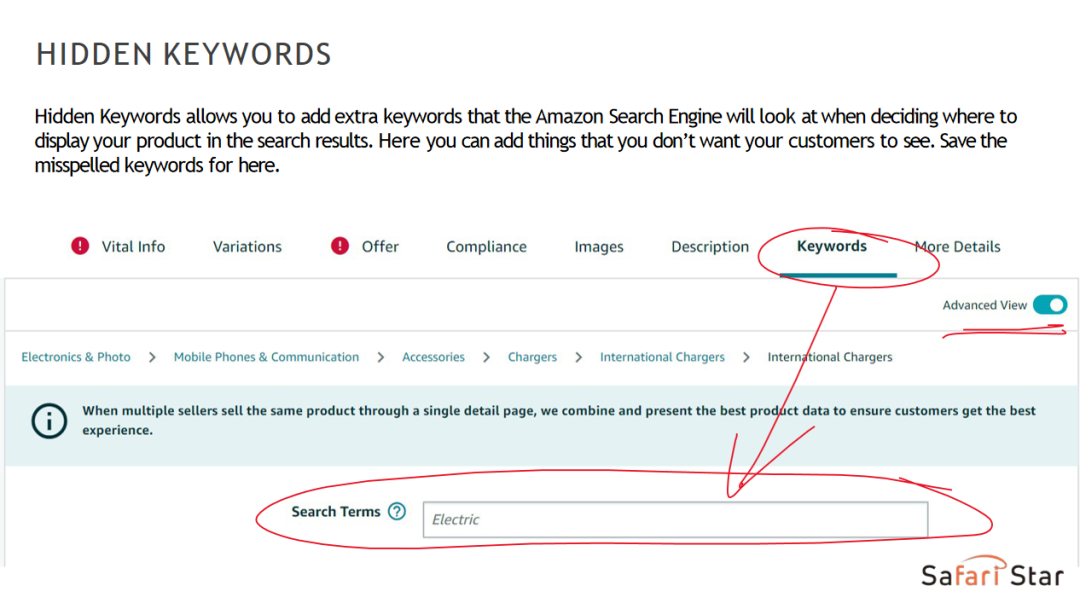
Task: Click the chevron after Accessories breadcrumb
Action: (486, 357)
